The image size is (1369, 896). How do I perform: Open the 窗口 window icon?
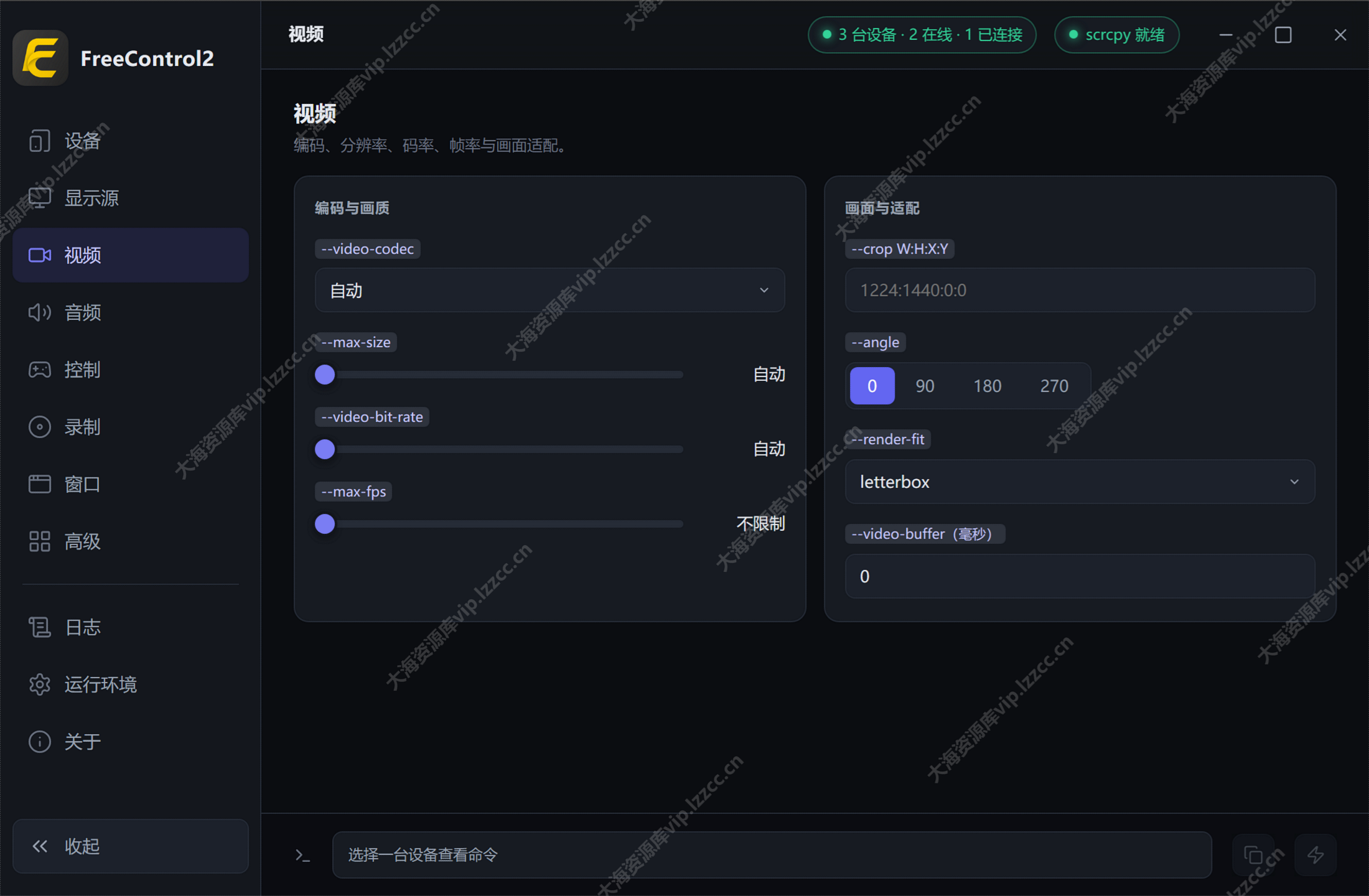point(39,484)
